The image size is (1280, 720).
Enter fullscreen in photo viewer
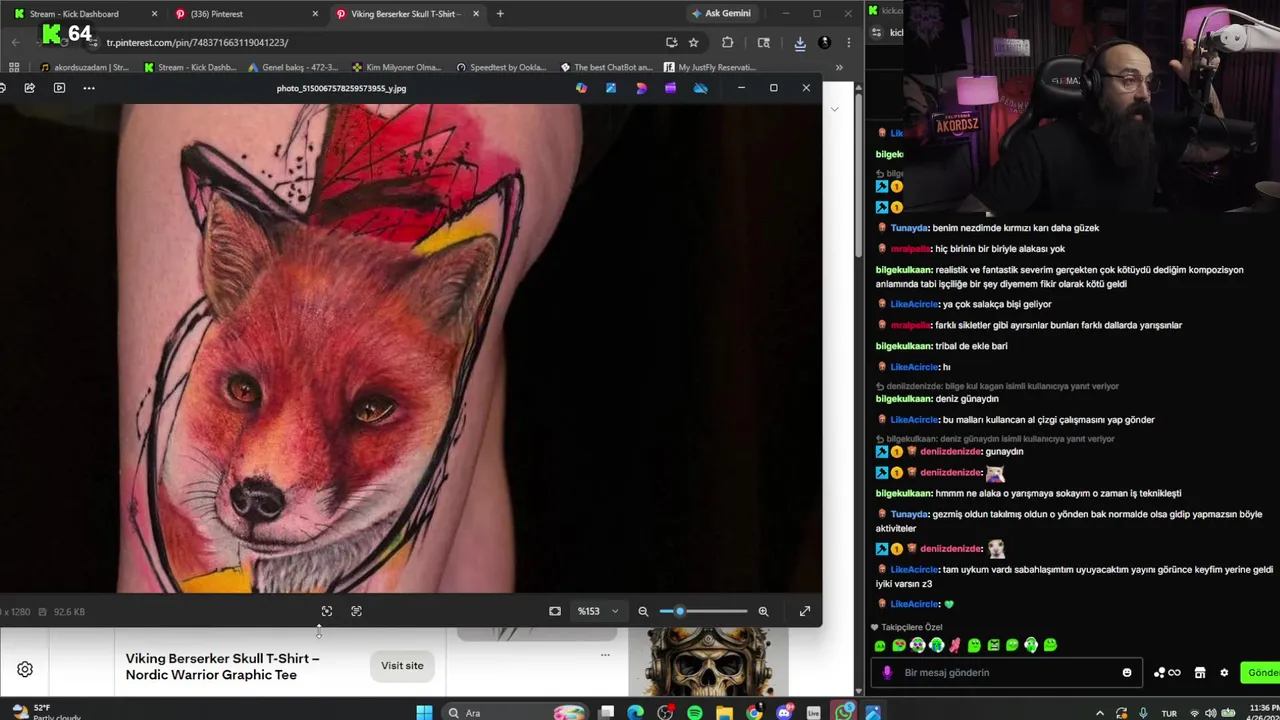[x=805, y=611]
